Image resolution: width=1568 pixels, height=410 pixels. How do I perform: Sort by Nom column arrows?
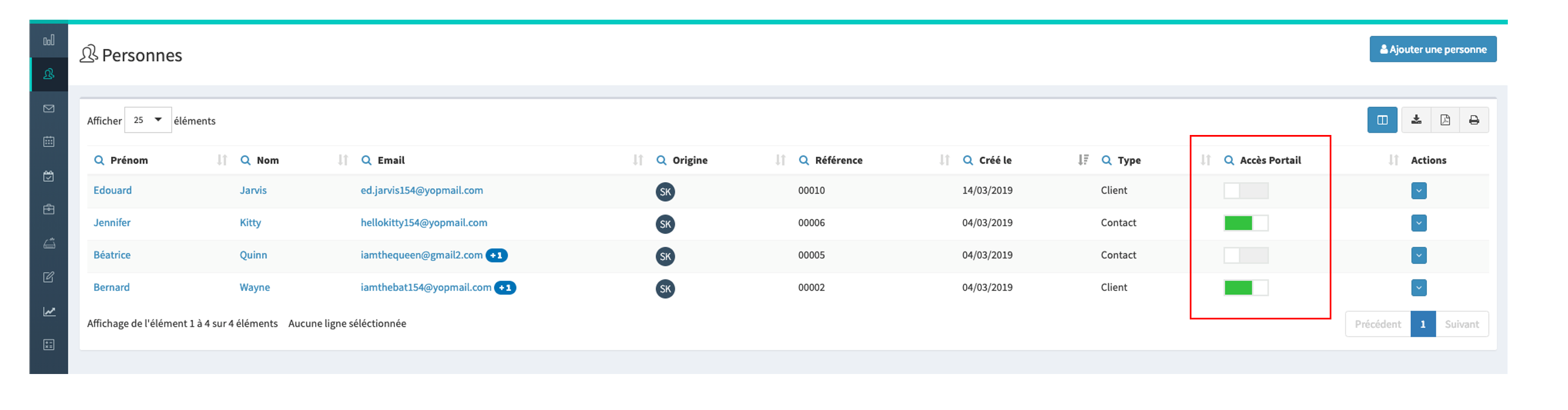(x=343, y=160)
